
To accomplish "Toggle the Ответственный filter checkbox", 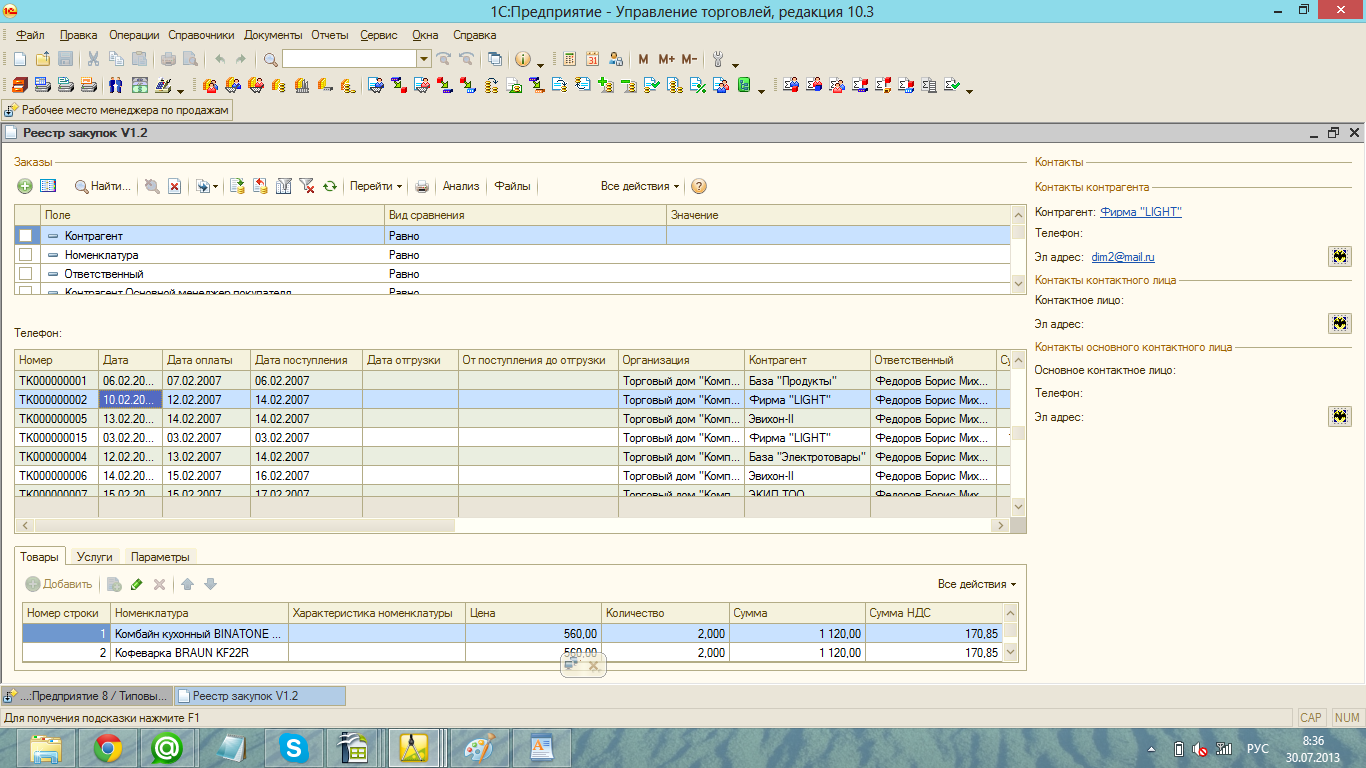I will (26, 274).
